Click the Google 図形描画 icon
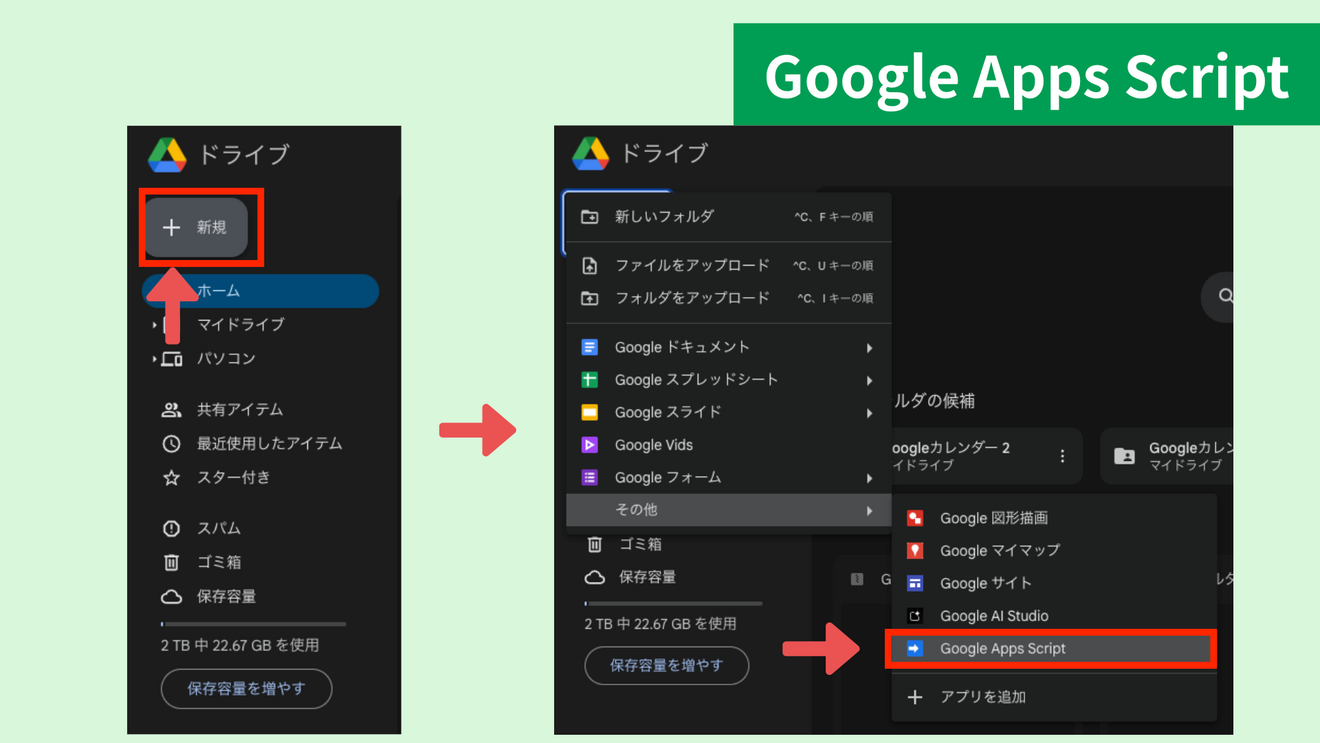Viewport: 1320px width, 743px height. point(915,518)
